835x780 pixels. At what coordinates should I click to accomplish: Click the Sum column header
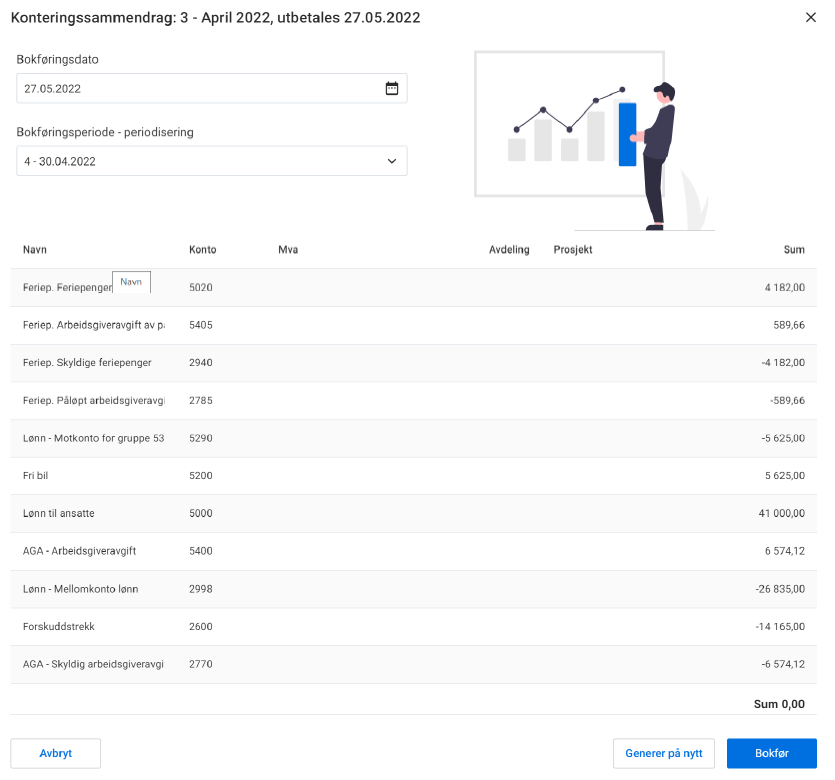tap(794, 250)
